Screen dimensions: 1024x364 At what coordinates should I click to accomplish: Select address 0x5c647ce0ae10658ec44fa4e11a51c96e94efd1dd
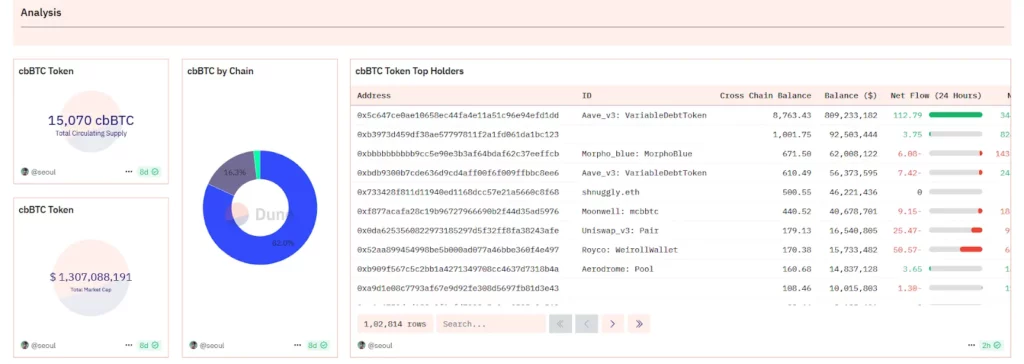point(458,115)
